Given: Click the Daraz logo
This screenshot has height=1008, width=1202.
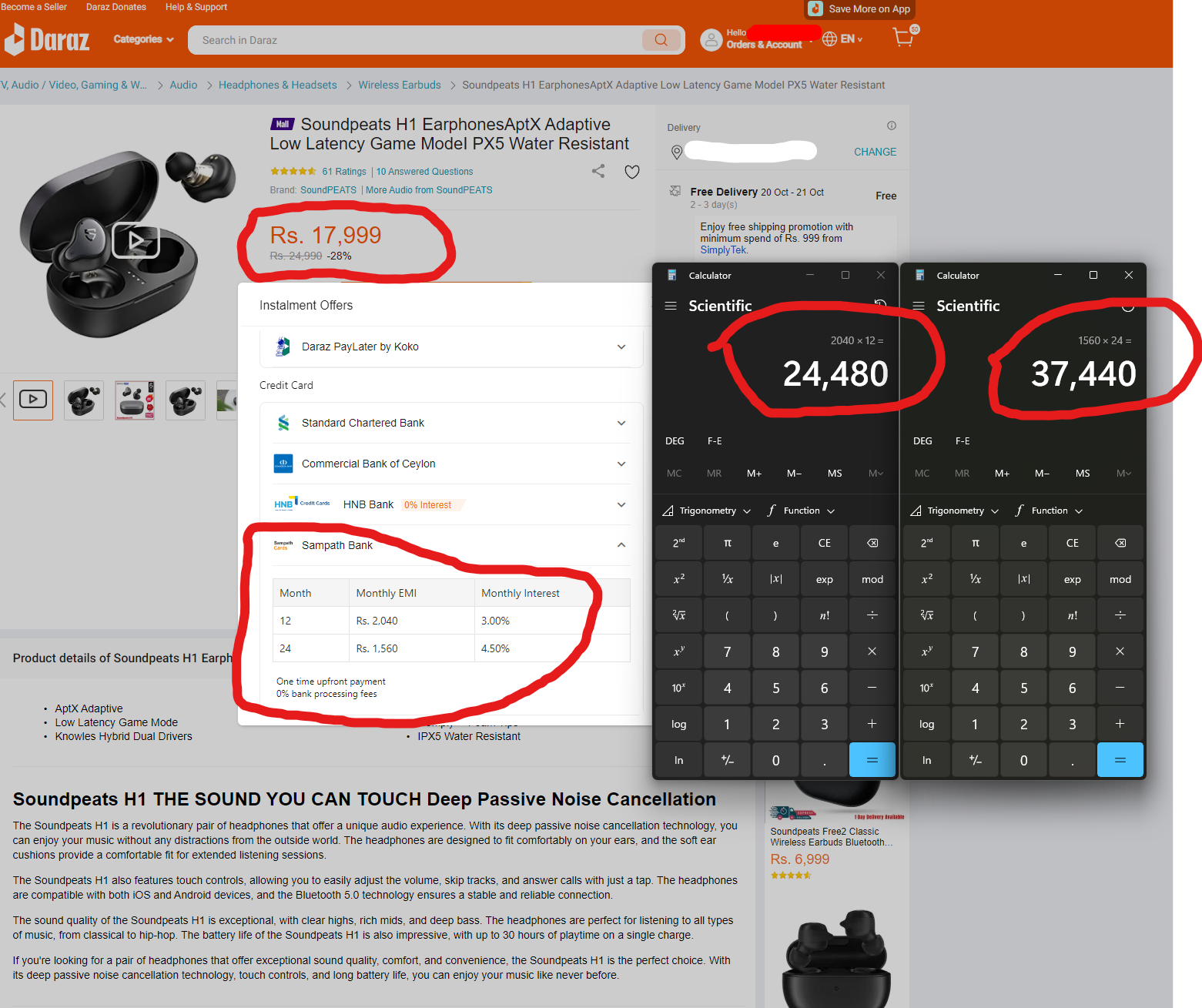Looking at the screenshot, I should pyautogui.click(x=47, y=39).
